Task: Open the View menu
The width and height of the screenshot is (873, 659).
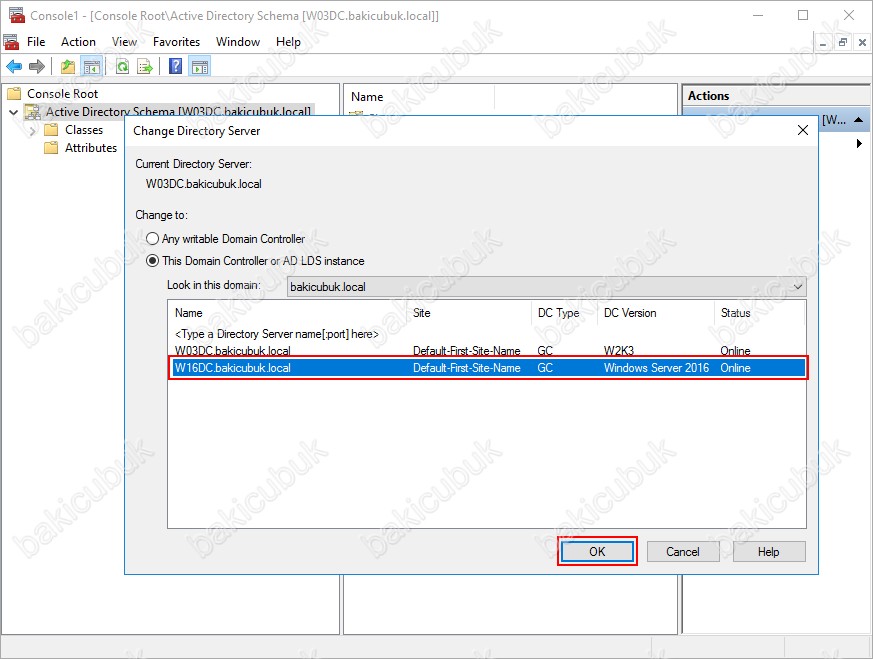Action: [124, 42]
